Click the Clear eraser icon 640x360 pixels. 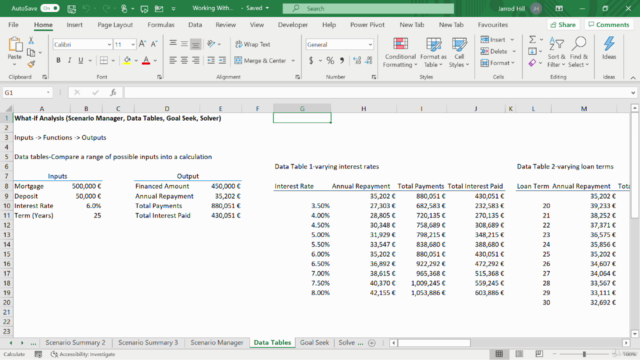532,63
